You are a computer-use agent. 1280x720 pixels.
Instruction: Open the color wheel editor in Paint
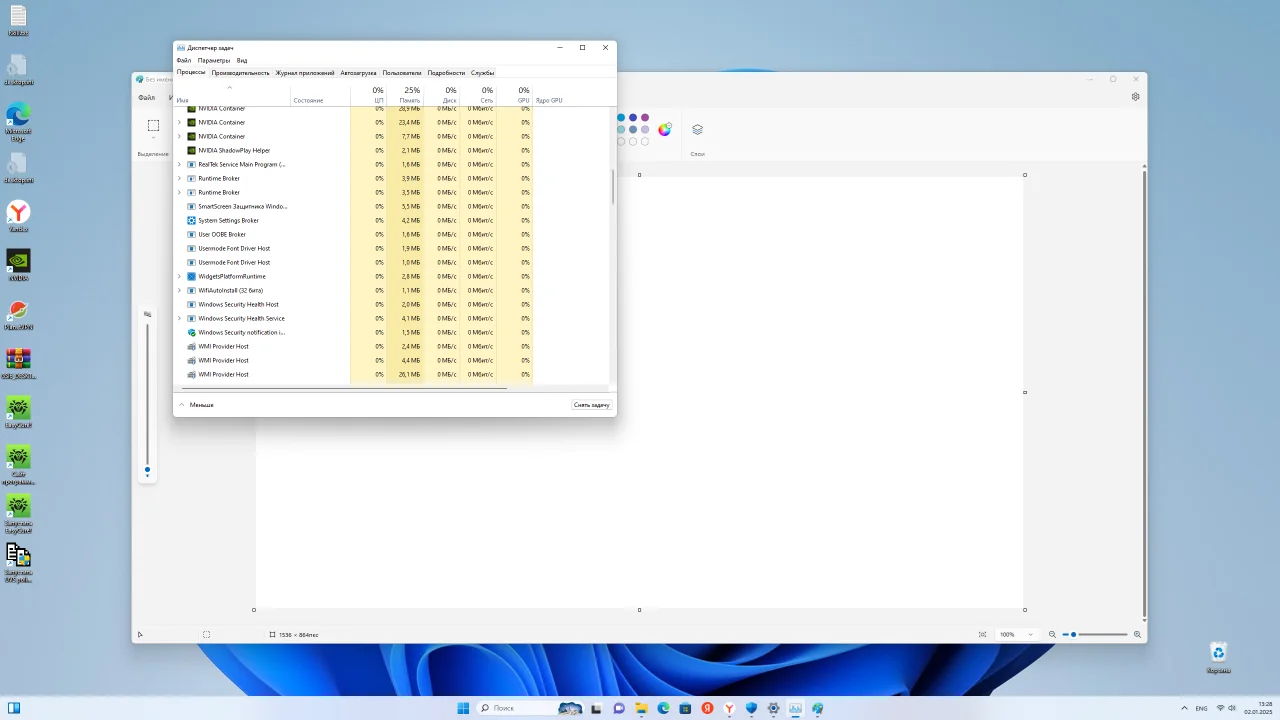pyautogui.click(x=665, y=129)
